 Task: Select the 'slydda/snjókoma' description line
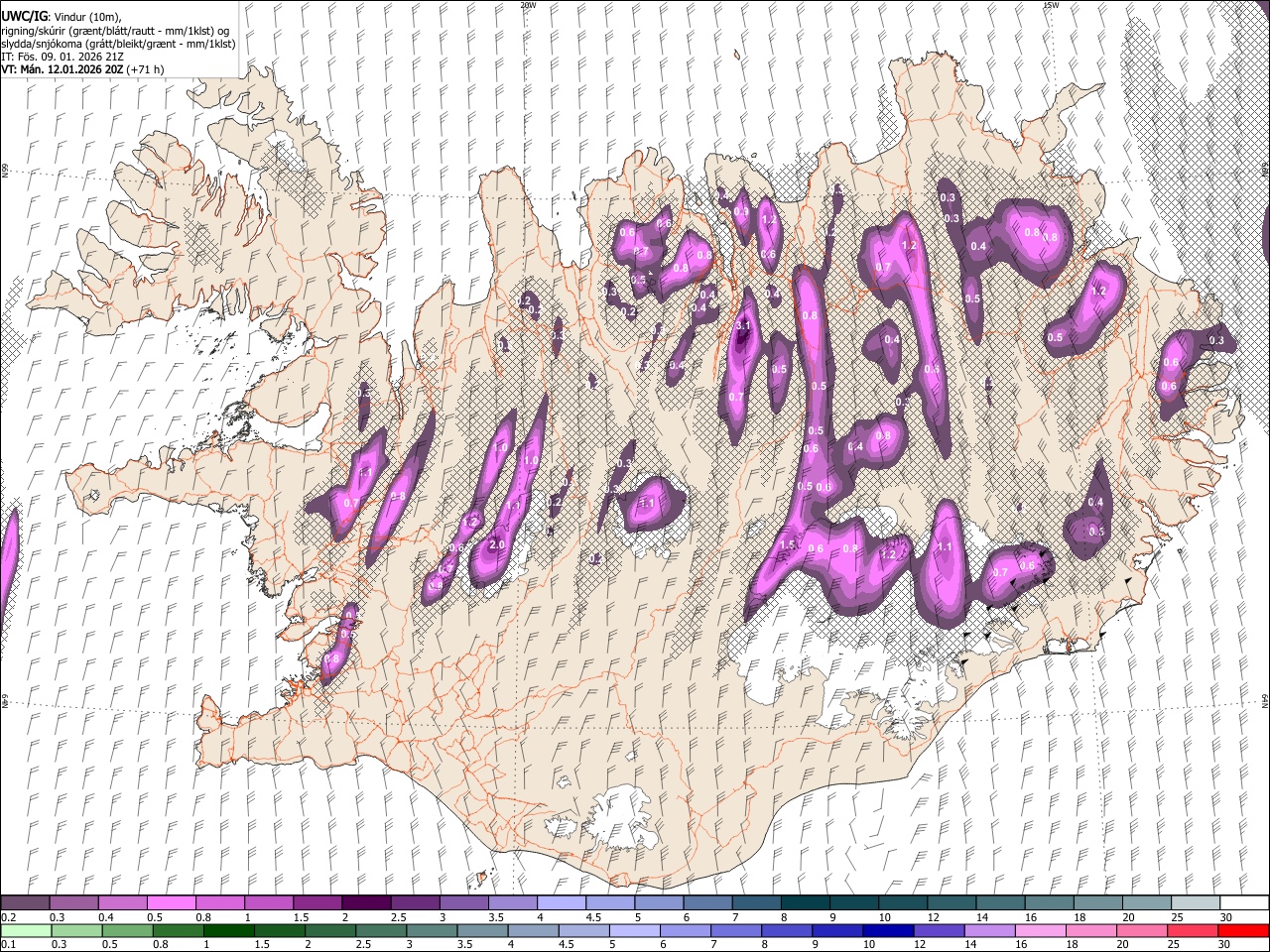pos(118,44)
